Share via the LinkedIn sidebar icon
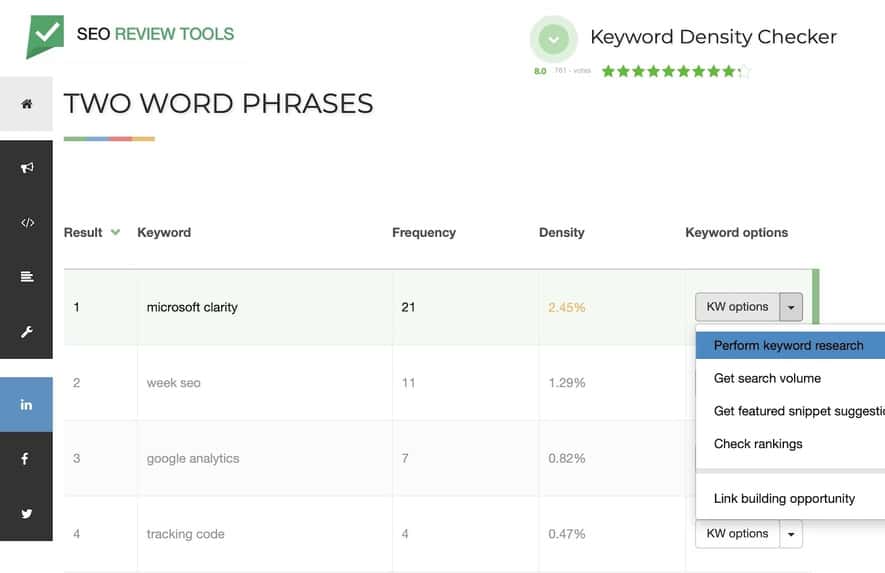 click(27, 404)
